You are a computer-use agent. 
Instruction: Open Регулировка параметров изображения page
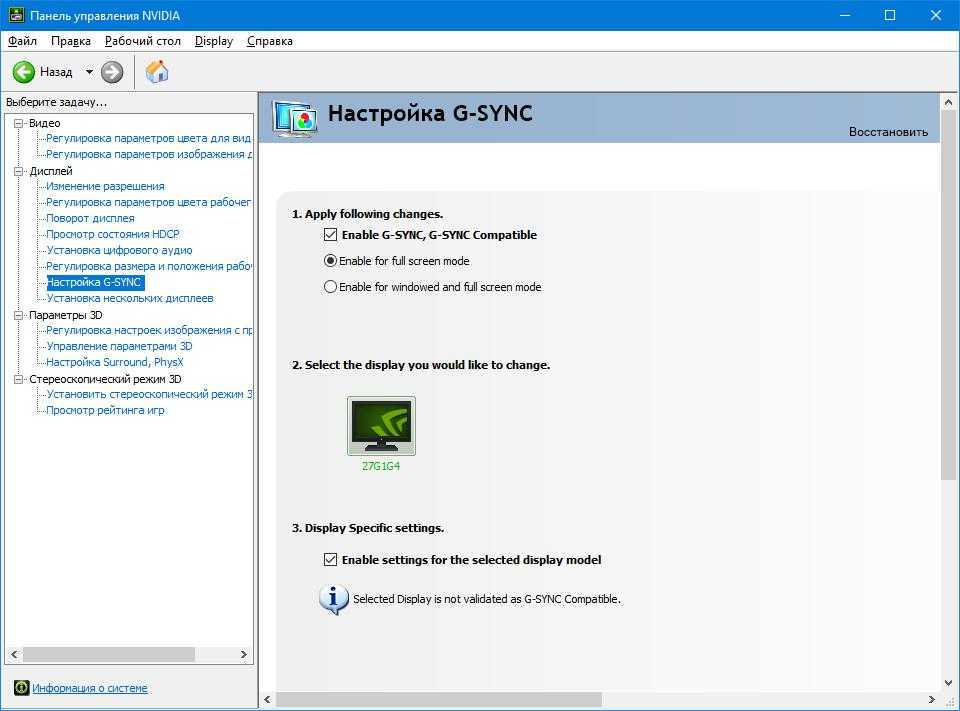tap(149, 154)
